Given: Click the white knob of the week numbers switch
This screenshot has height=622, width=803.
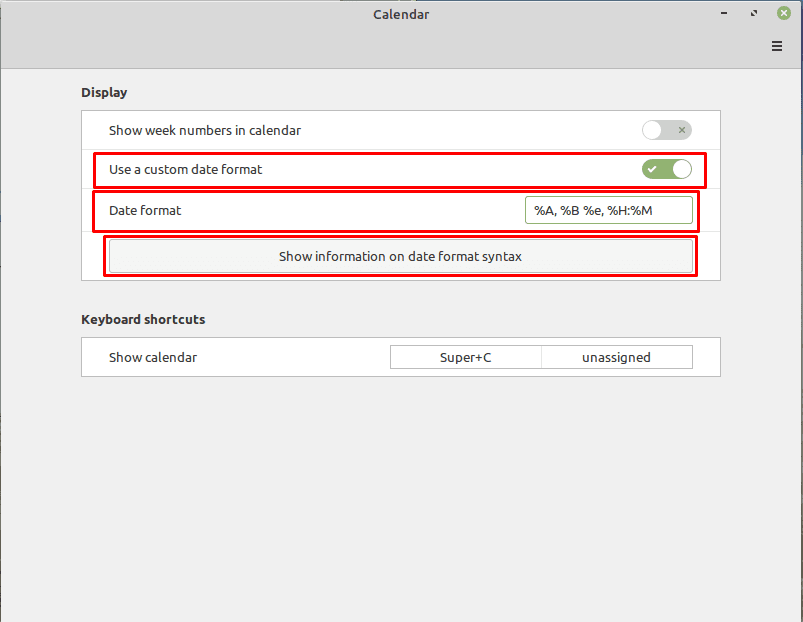Looking at the screenshot, I should (652, 130).
